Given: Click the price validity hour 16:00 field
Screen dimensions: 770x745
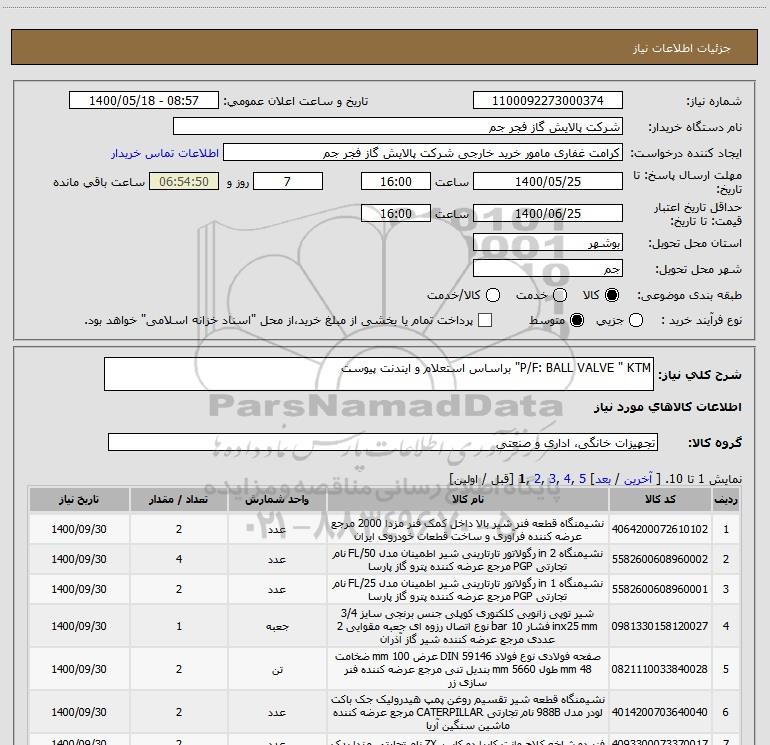Looking at the screenshot, I should point(396,213).
